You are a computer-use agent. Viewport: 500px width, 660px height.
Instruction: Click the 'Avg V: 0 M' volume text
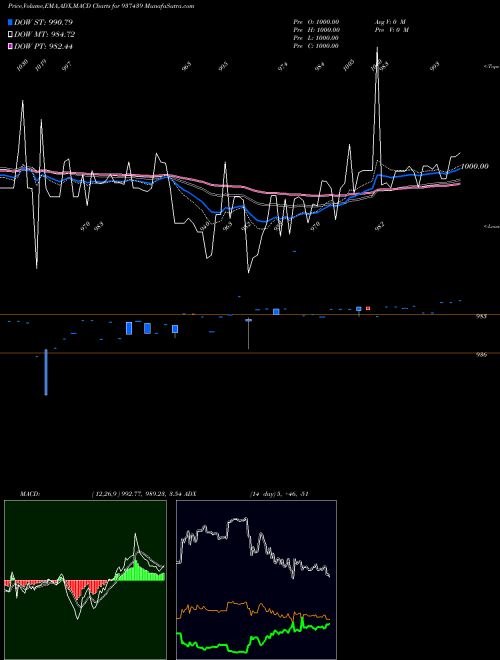[390, 22]
